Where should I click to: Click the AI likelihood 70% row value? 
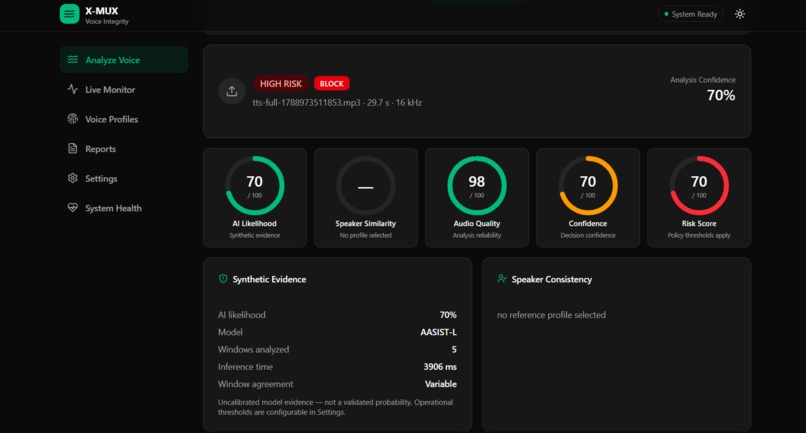pos(448,315)
